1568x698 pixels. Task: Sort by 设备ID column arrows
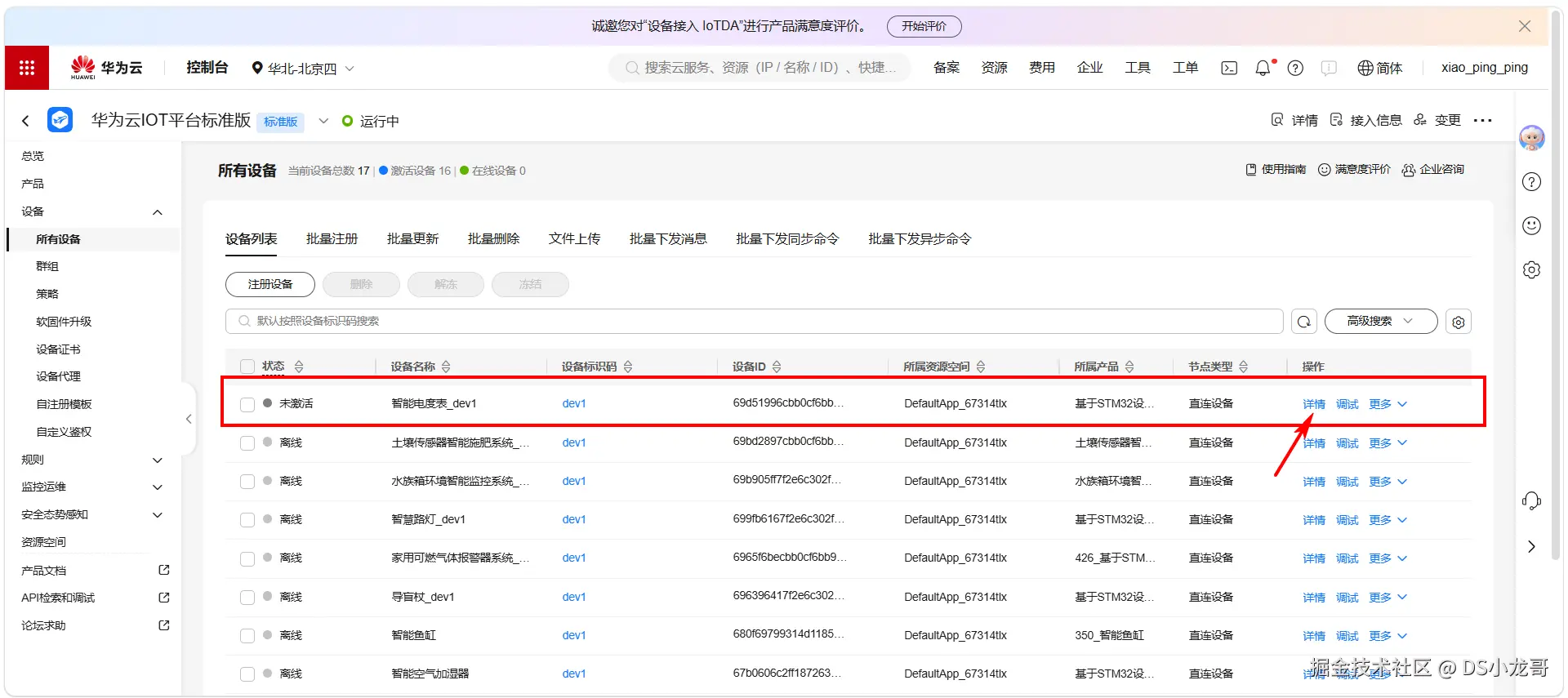coord(777,367)
